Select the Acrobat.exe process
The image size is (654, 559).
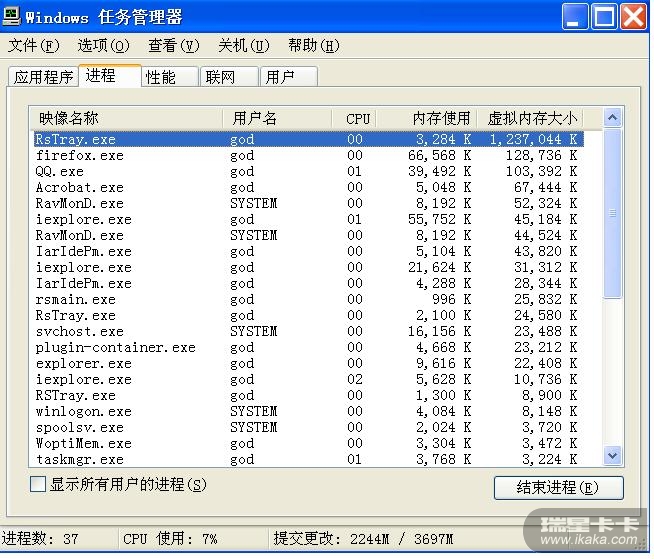(x=308, y=187)
